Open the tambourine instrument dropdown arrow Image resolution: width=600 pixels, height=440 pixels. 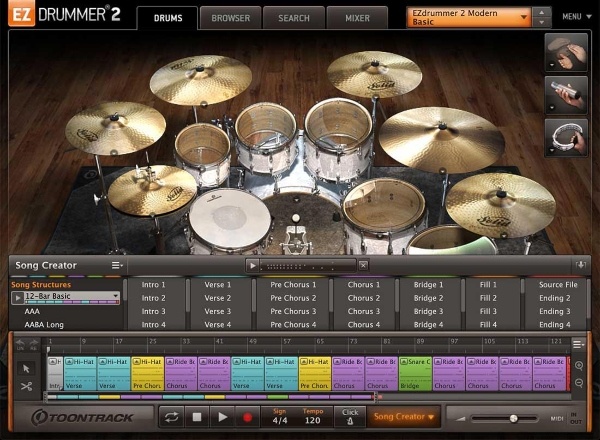click(x=551, y=150)
